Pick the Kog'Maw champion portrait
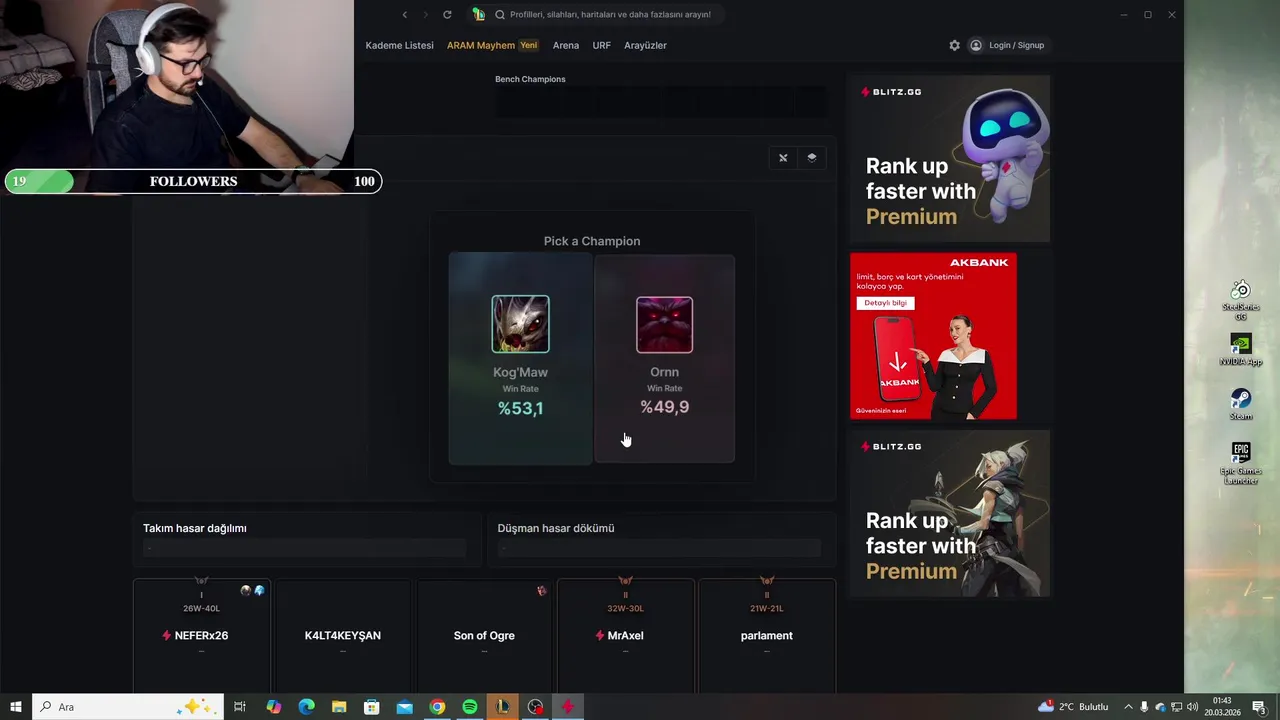Viewport: 1280px width, 720px height. pos(520,324)
